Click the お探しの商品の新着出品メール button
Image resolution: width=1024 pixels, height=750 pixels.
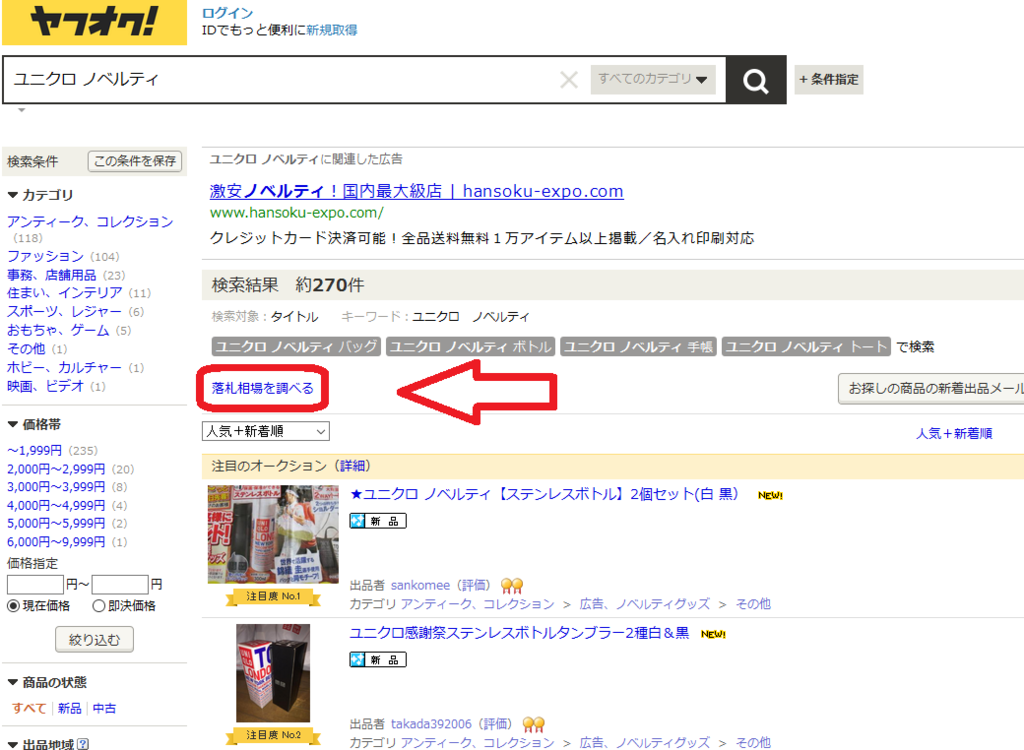pyautogui.click(x=931, y=389)
